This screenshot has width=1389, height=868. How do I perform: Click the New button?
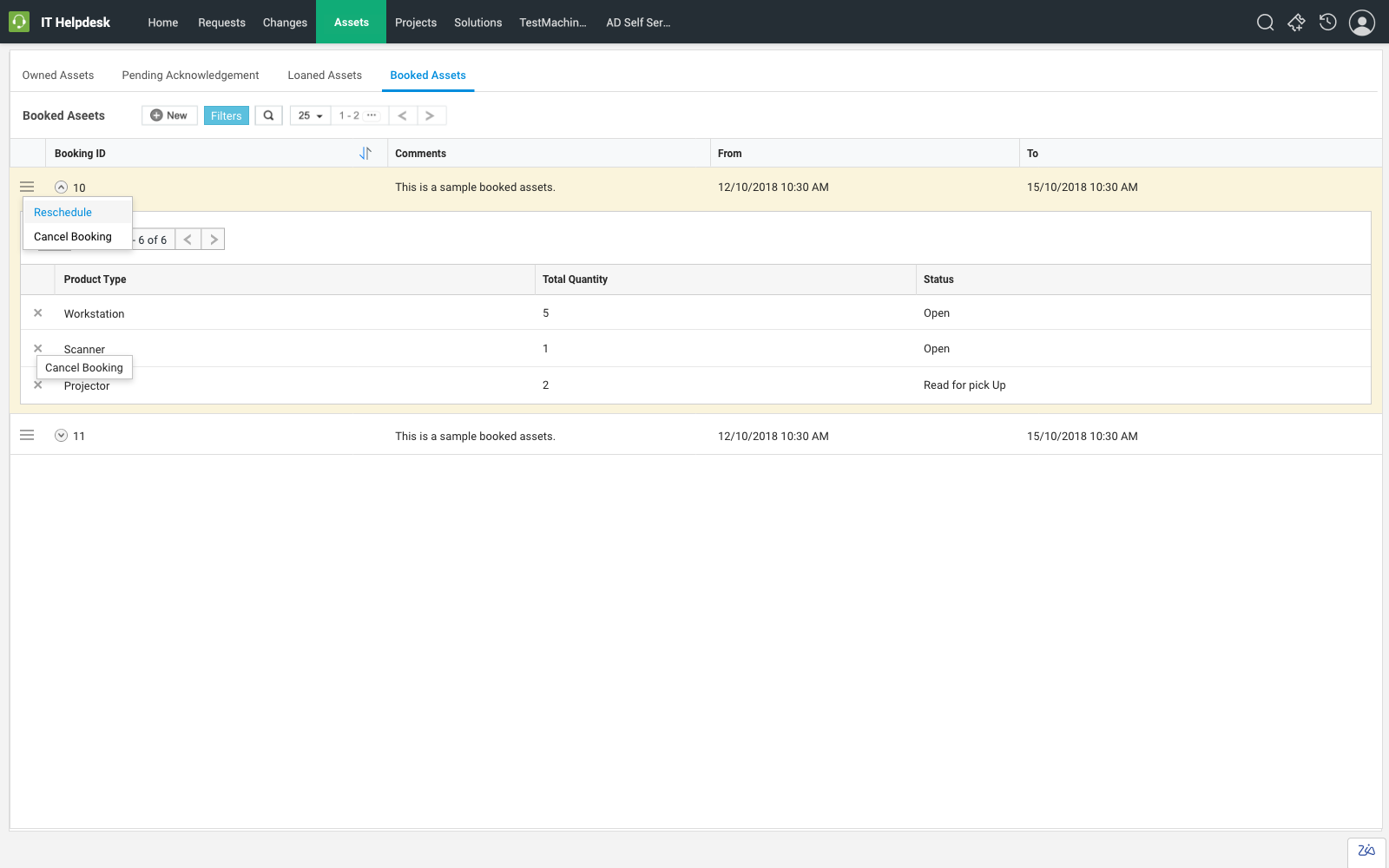[169, 115]
